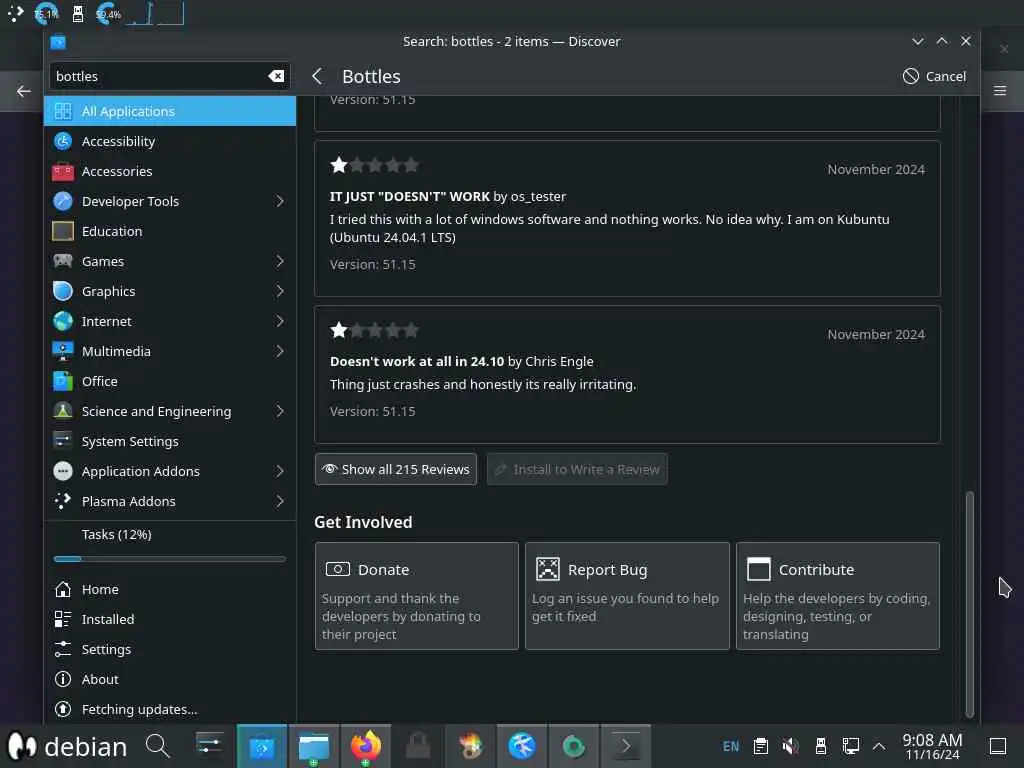The image size is (1024, 768).
Task: Click EN keyboard layout indicator
Action: [731, 746]
